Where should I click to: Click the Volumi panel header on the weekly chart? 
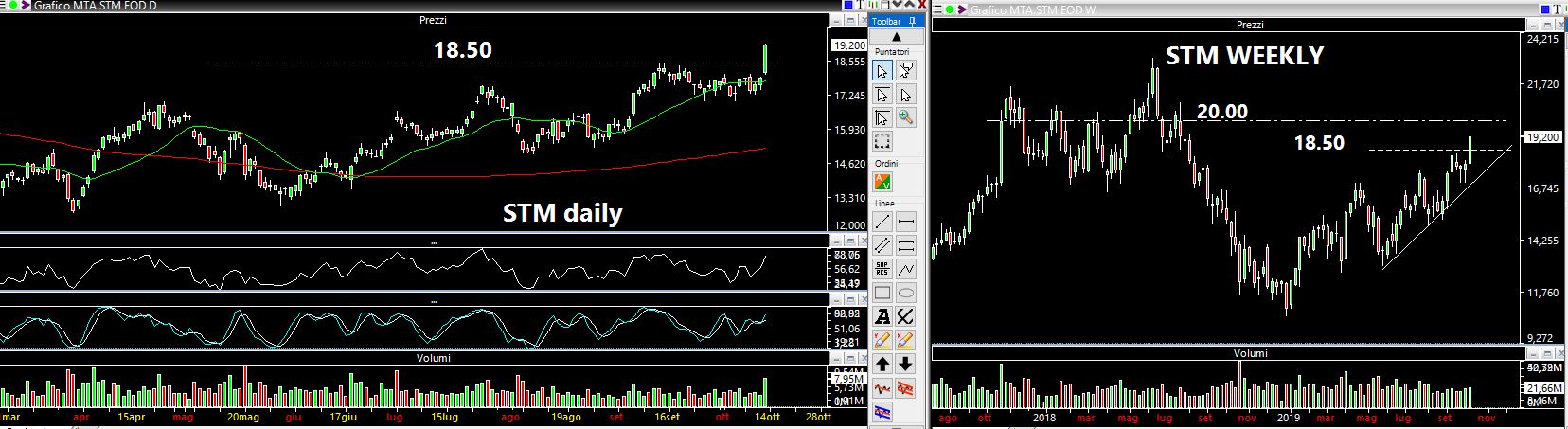coord(1250,353)
